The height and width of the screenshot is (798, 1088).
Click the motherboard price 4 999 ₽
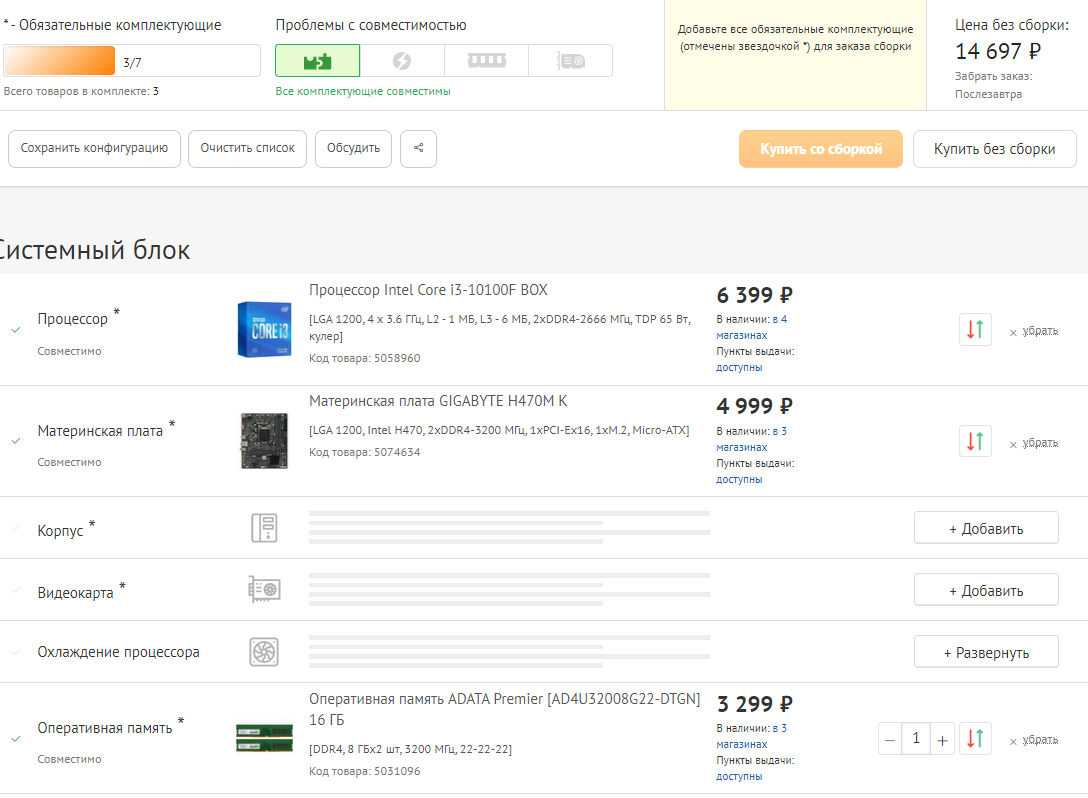754,406
